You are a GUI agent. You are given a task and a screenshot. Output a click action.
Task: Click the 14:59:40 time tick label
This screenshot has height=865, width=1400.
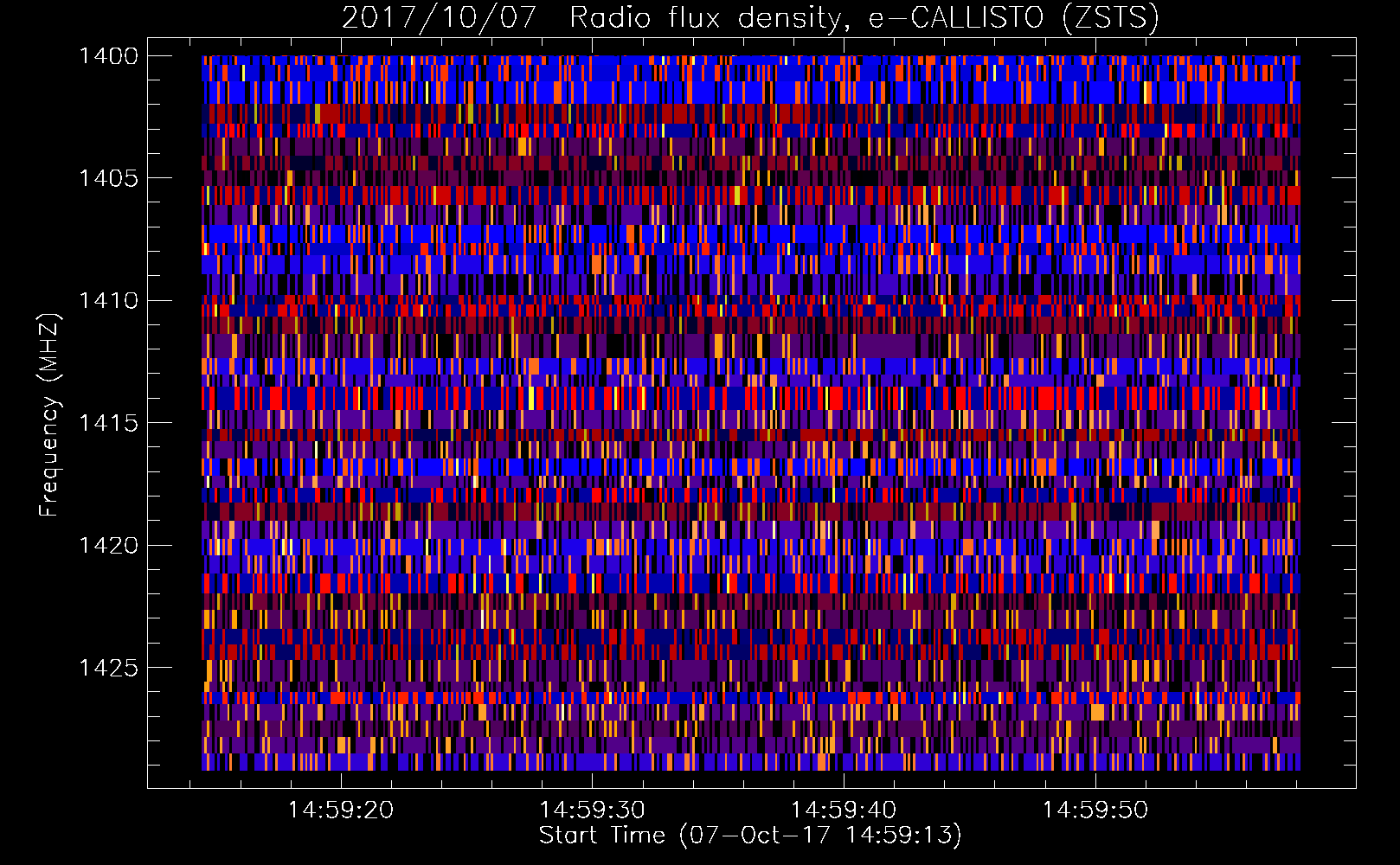[x=844, y=811]
